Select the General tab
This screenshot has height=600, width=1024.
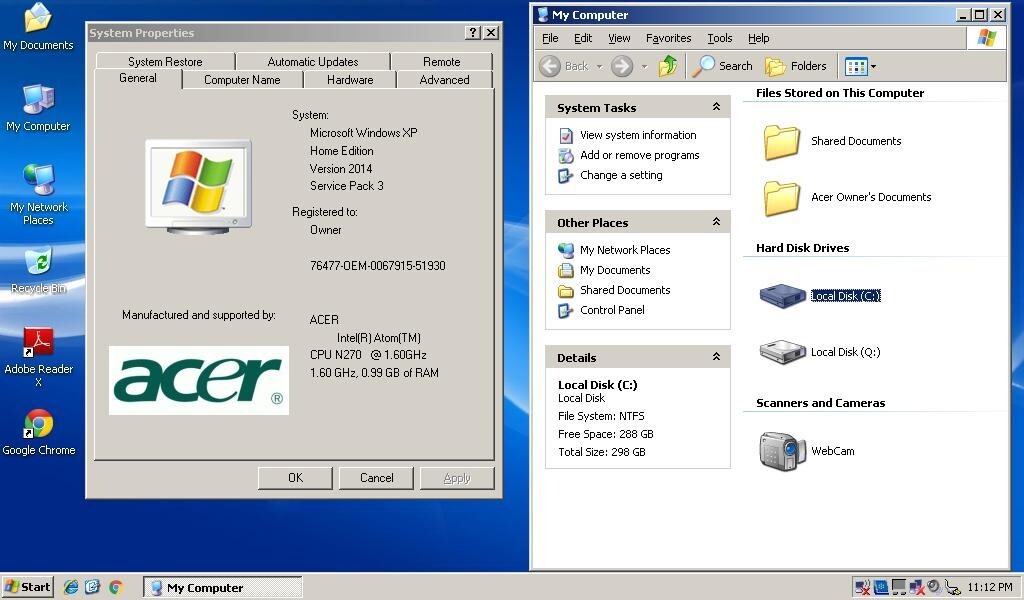[x=138, y=78]
